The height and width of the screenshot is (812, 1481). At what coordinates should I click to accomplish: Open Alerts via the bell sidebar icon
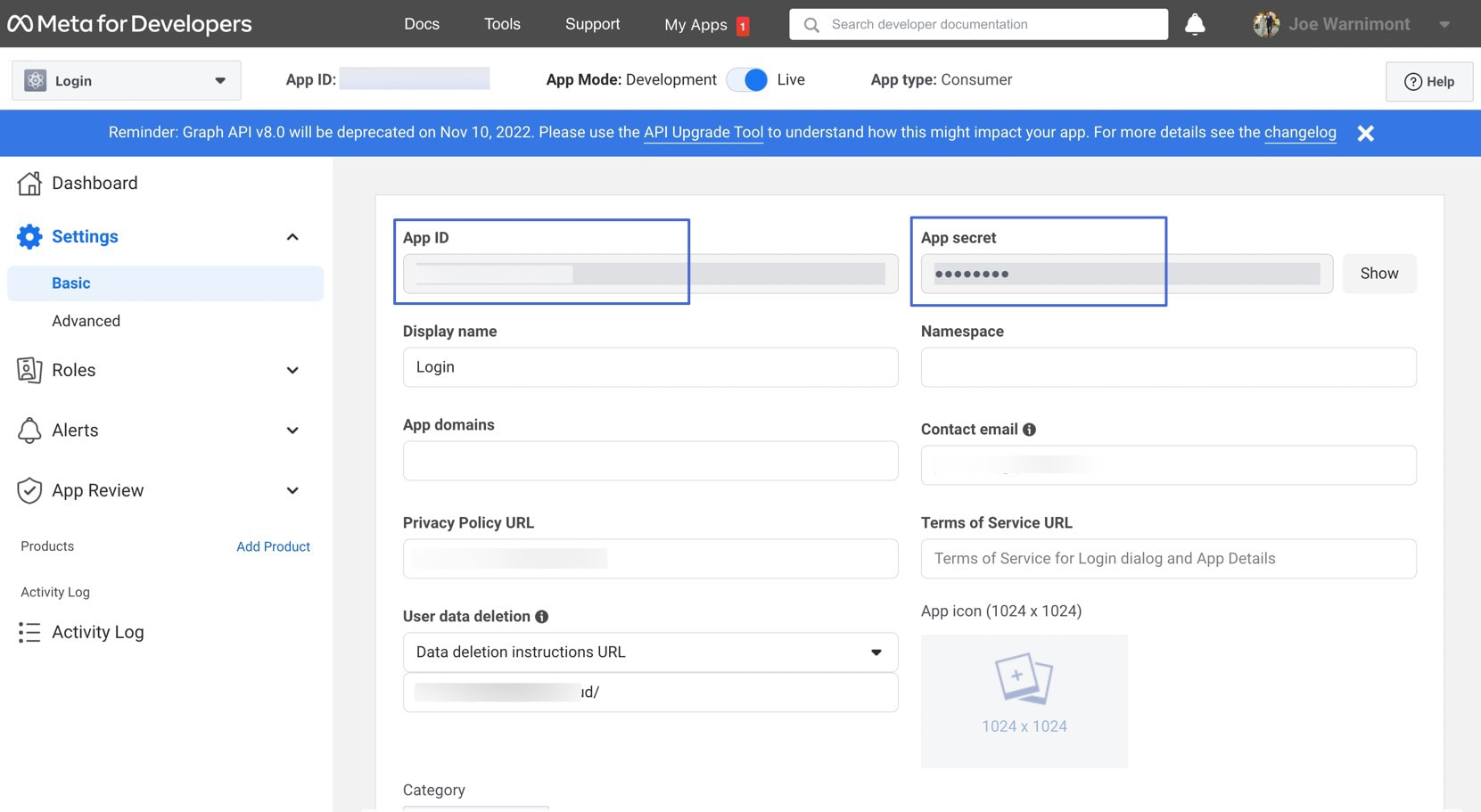pos(29,430)
